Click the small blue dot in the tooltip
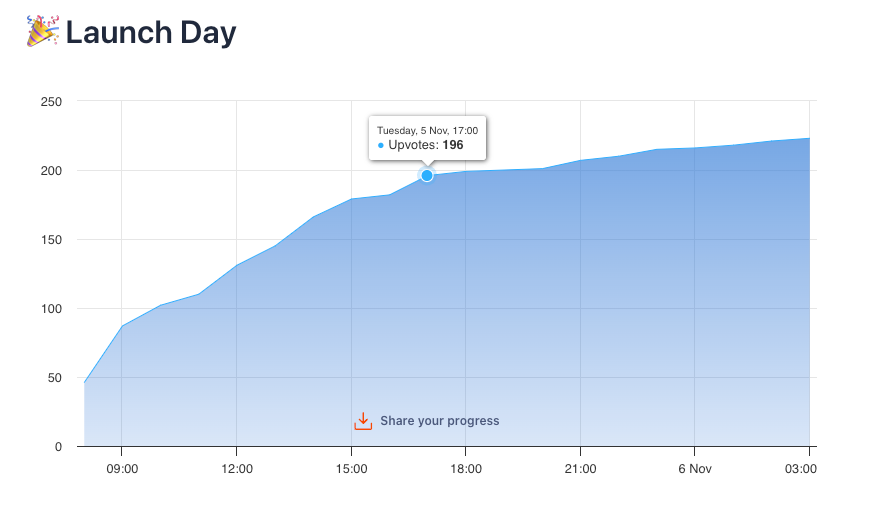Screen dimensions: 872x506 pos(381,146)
